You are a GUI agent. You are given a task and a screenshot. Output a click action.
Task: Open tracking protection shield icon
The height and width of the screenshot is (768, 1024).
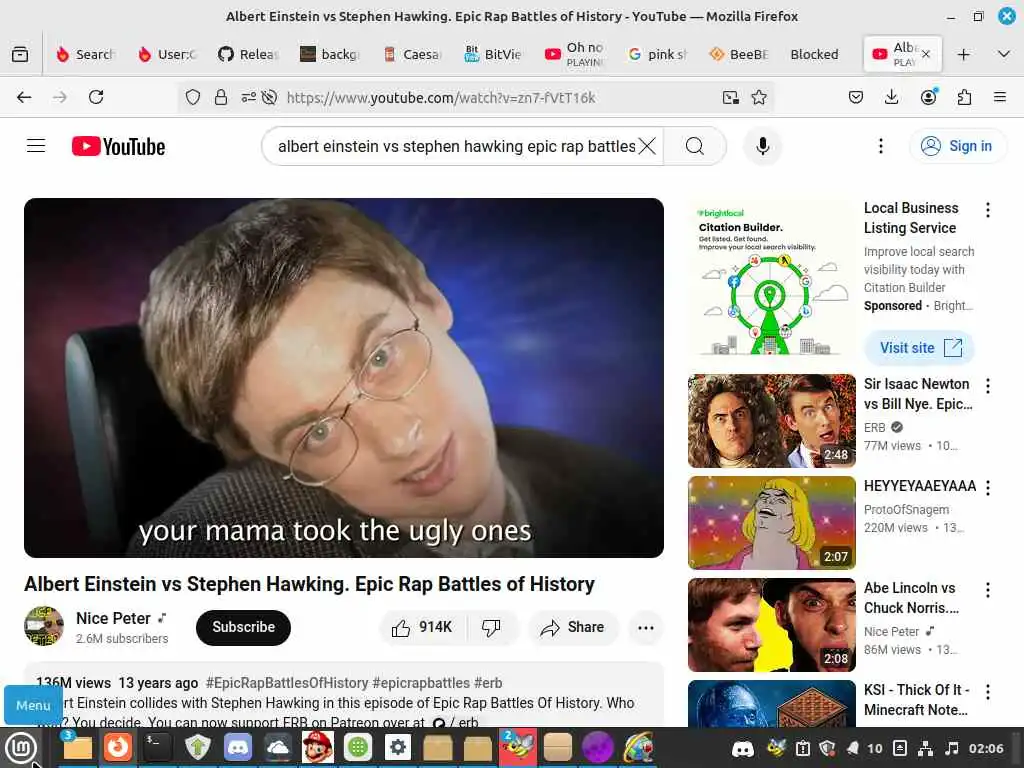pyautogui.click(x=193, y=97)
